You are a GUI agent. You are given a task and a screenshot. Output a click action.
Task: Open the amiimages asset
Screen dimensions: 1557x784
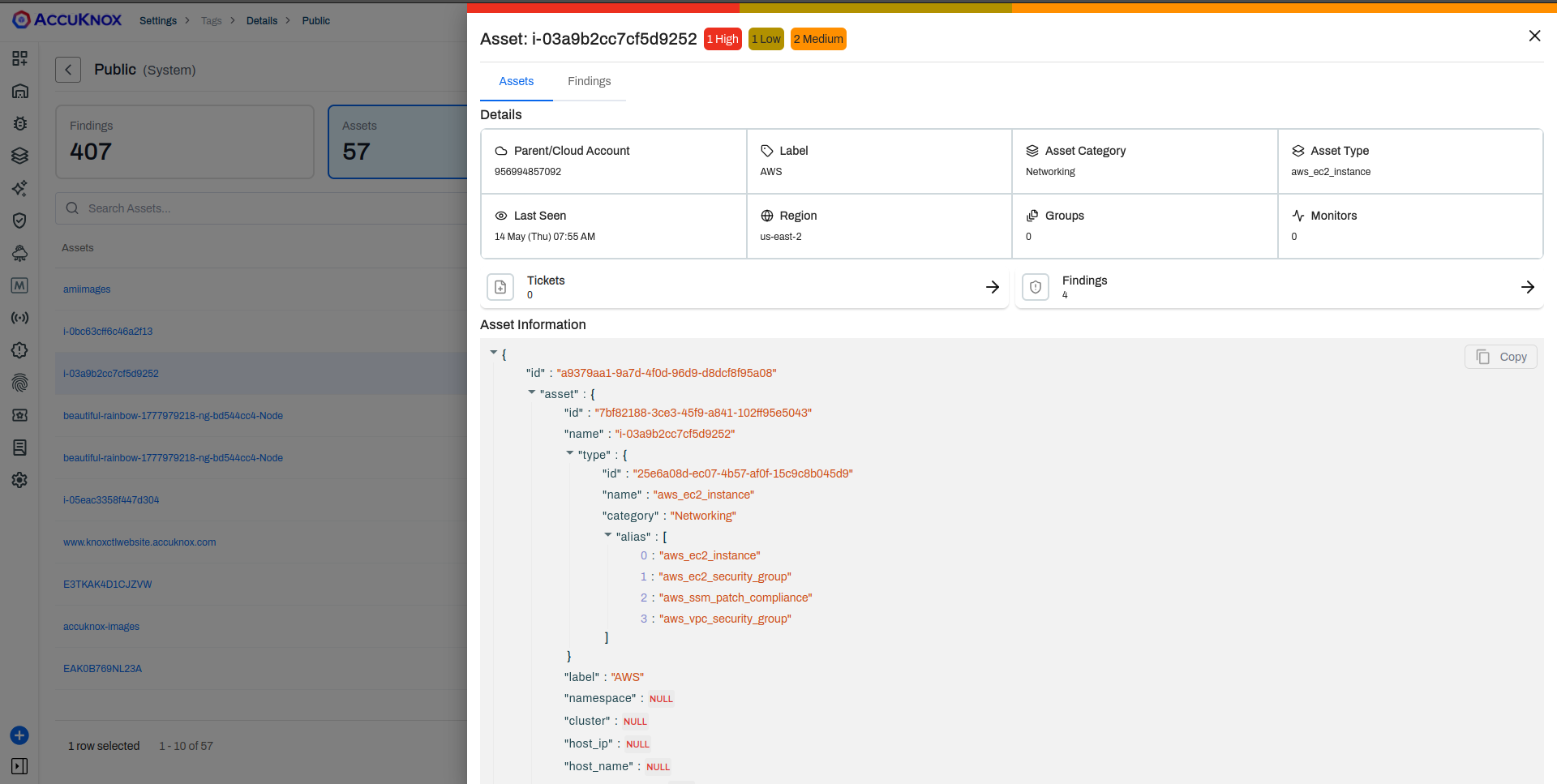click(87, 289)
